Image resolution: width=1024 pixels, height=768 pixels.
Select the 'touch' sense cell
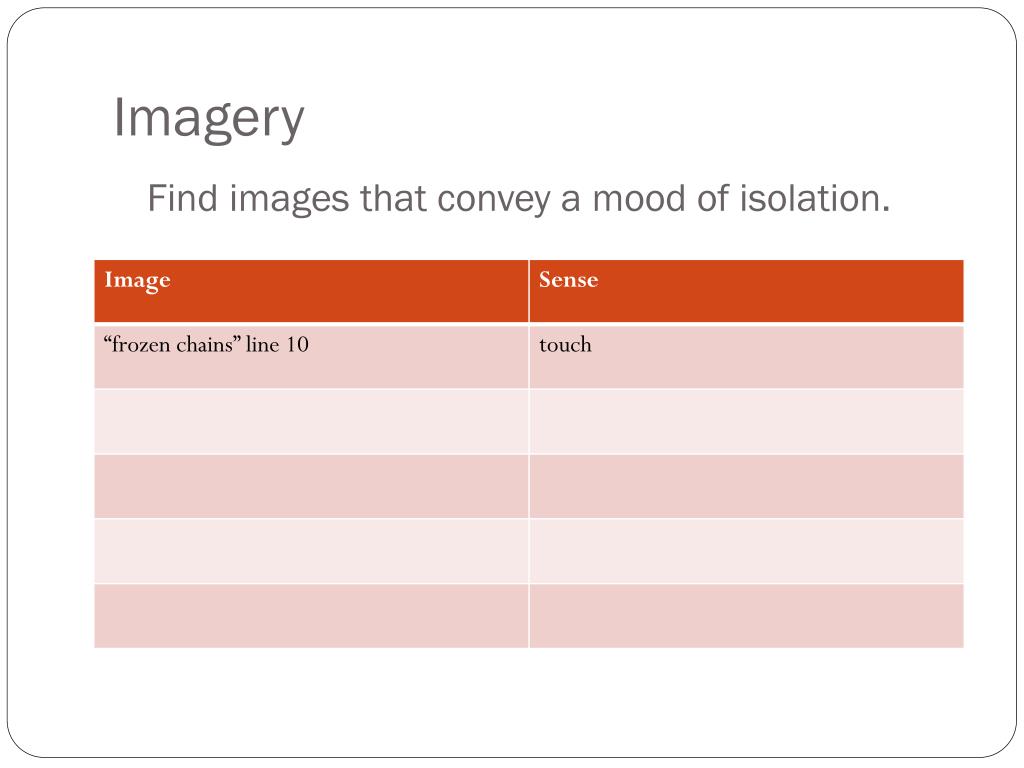(746, 357)
